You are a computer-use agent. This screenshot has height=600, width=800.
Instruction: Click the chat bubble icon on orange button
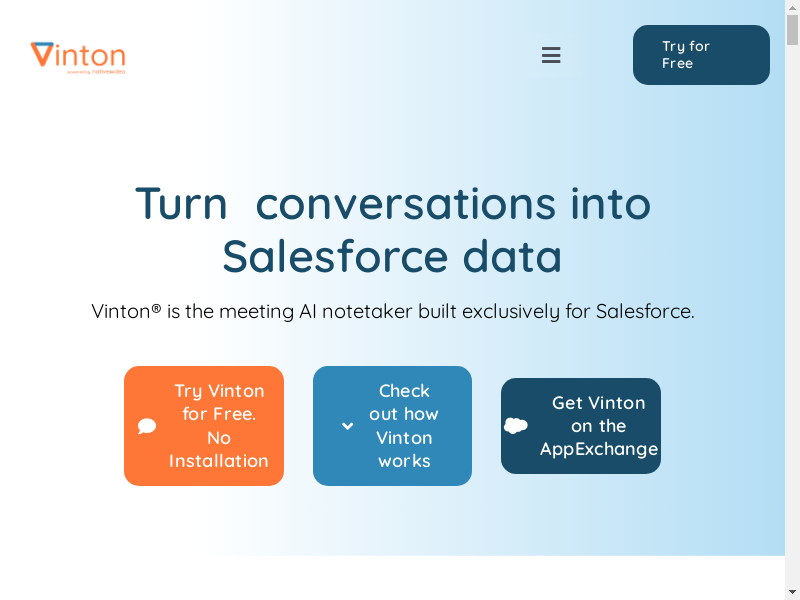pos(147,426)
